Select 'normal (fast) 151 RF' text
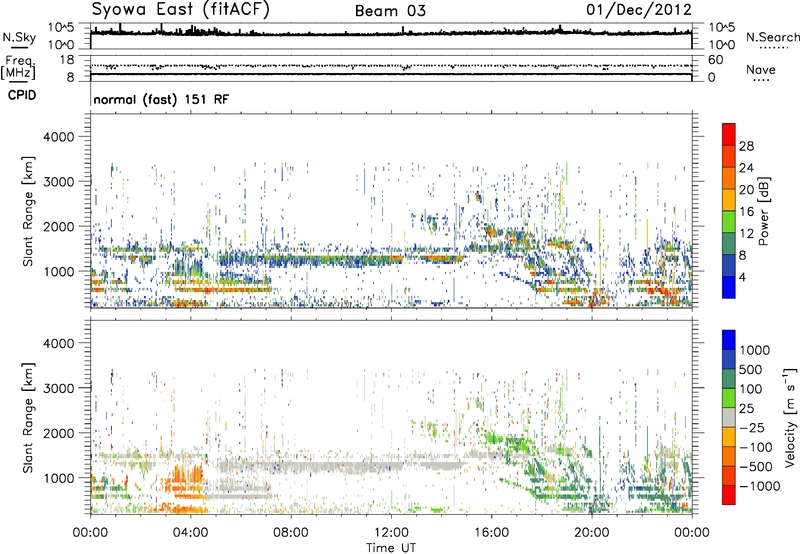The image size is (800, 554). coord(161,99)
